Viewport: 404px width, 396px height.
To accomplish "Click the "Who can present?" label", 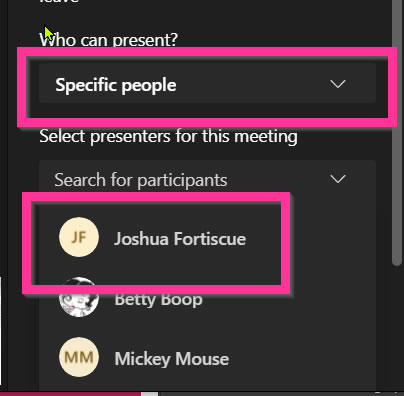I will tap(109, 40).
